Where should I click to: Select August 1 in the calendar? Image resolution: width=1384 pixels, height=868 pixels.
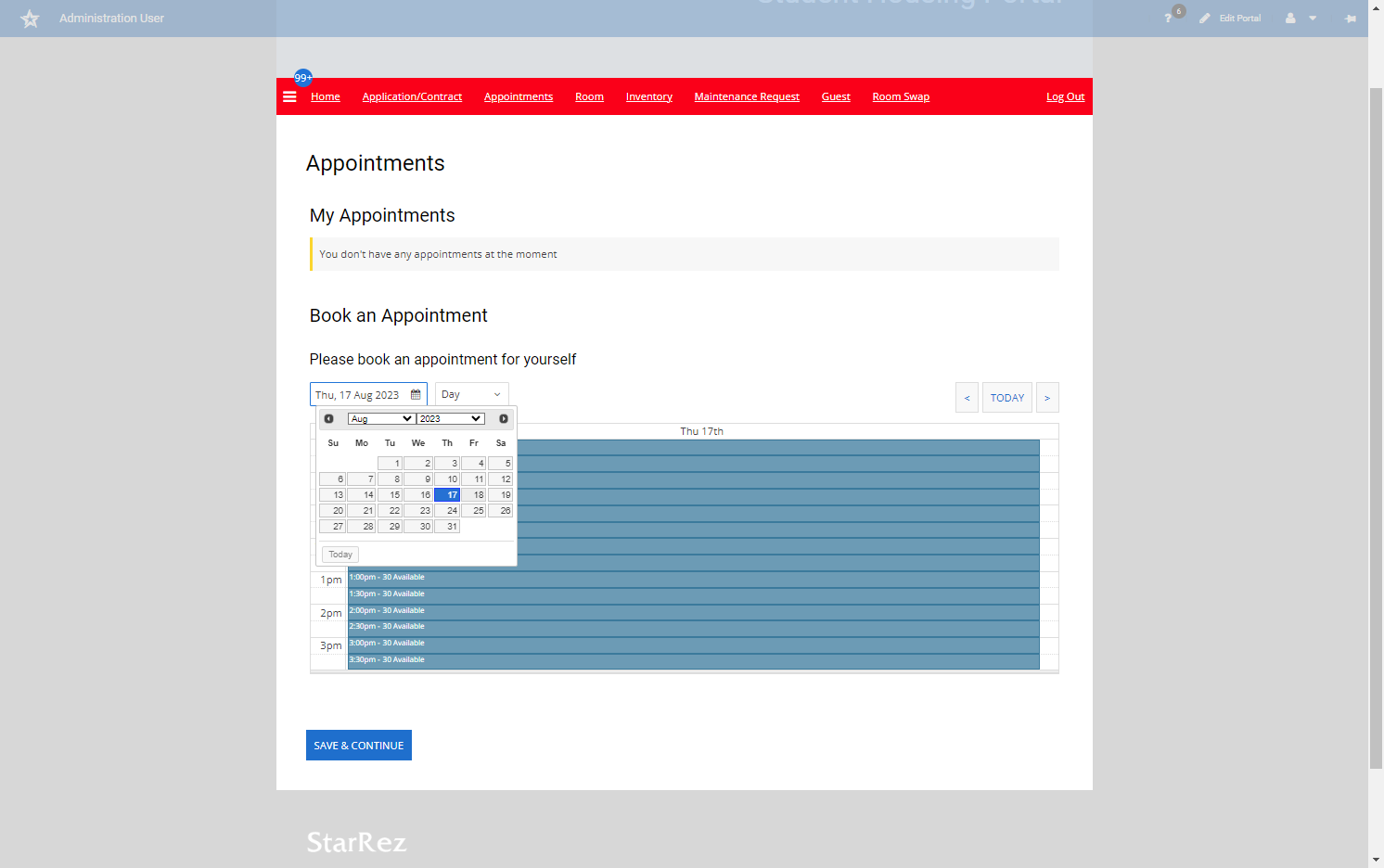pos(390,464)
